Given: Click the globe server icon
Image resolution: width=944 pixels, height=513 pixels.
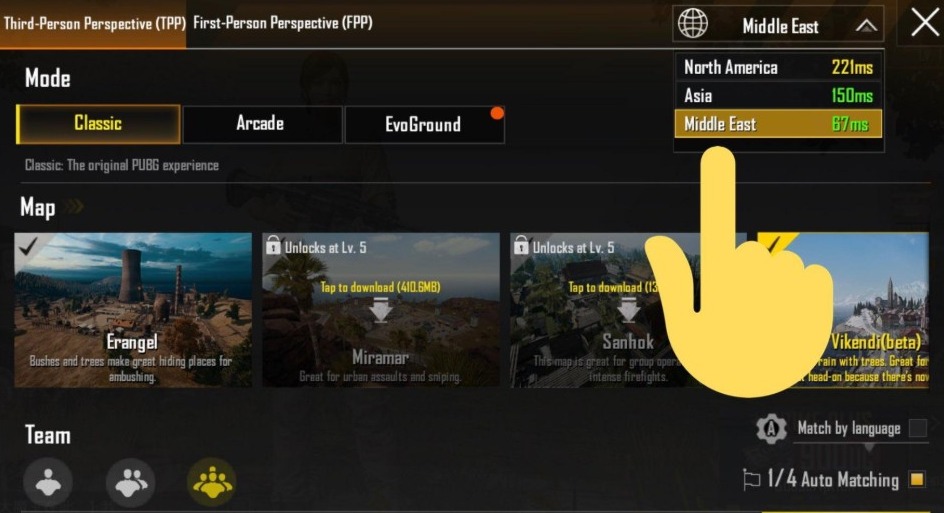Looking at the screenshot, I should pyautogui.click(x=693, y=23).
